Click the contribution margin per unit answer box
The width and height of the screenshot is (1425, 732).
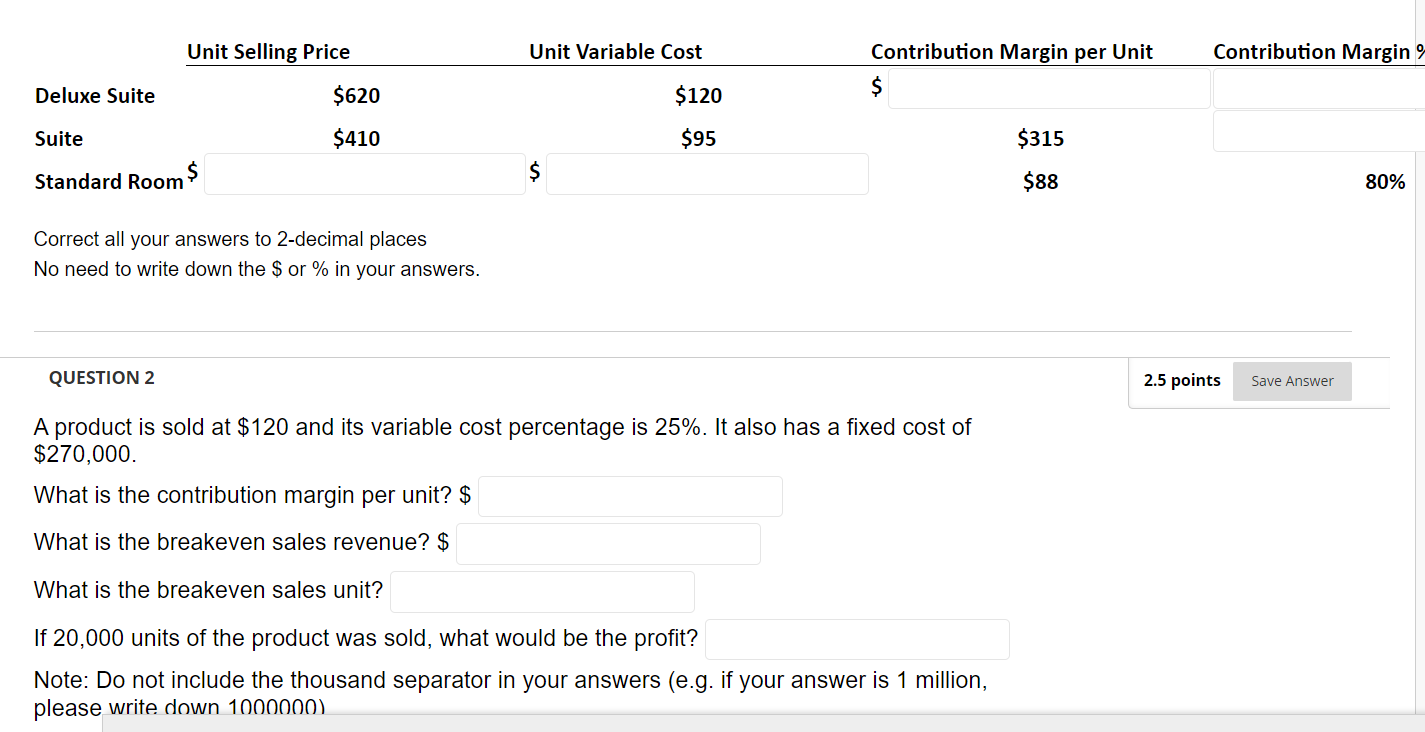(x=630, y=496)
